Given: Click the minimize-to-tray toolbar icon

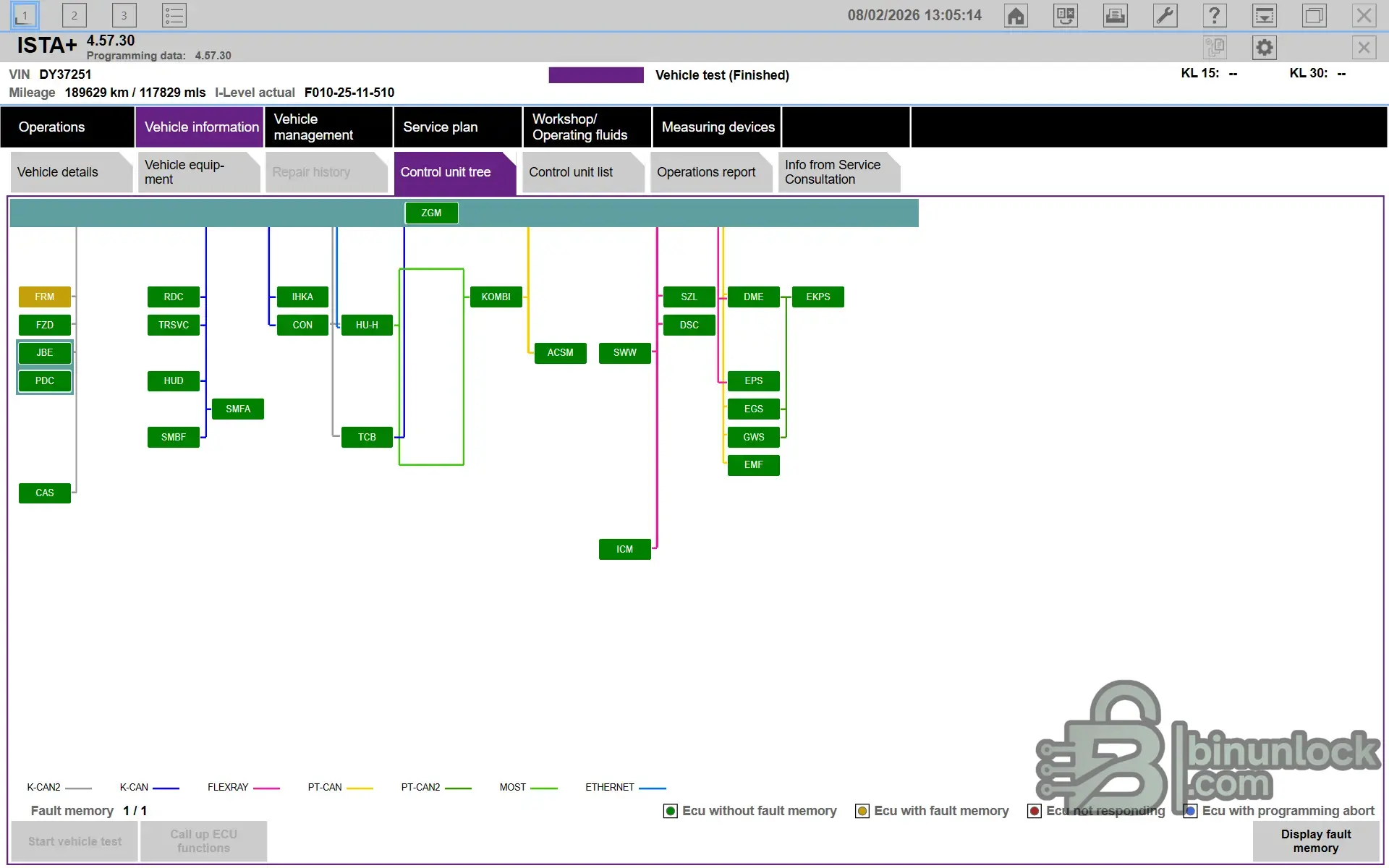Looking at the screenshot, I should click(x=1265, y=15).
